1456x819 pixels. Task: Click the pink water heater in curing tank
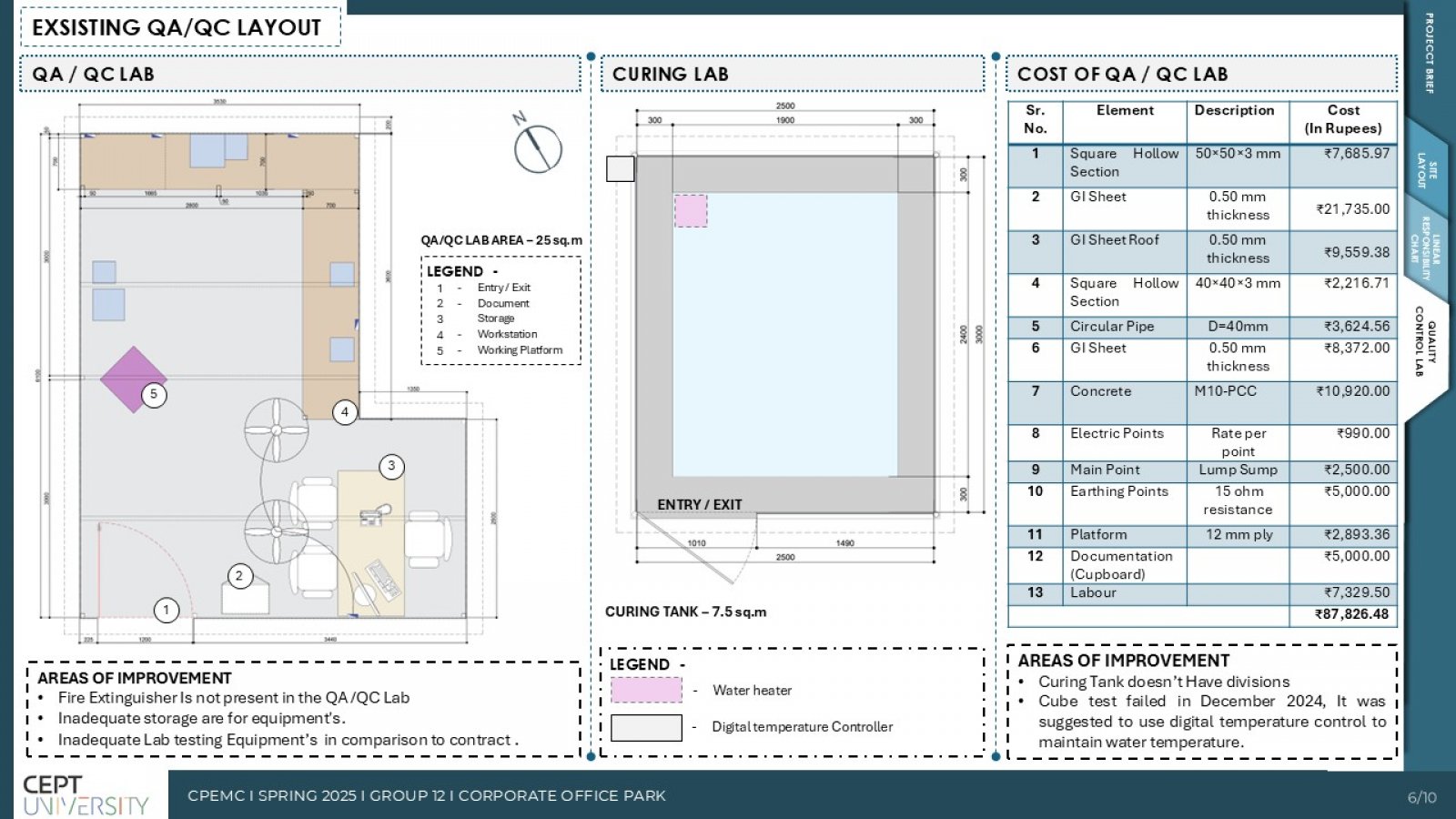[691, 210]
